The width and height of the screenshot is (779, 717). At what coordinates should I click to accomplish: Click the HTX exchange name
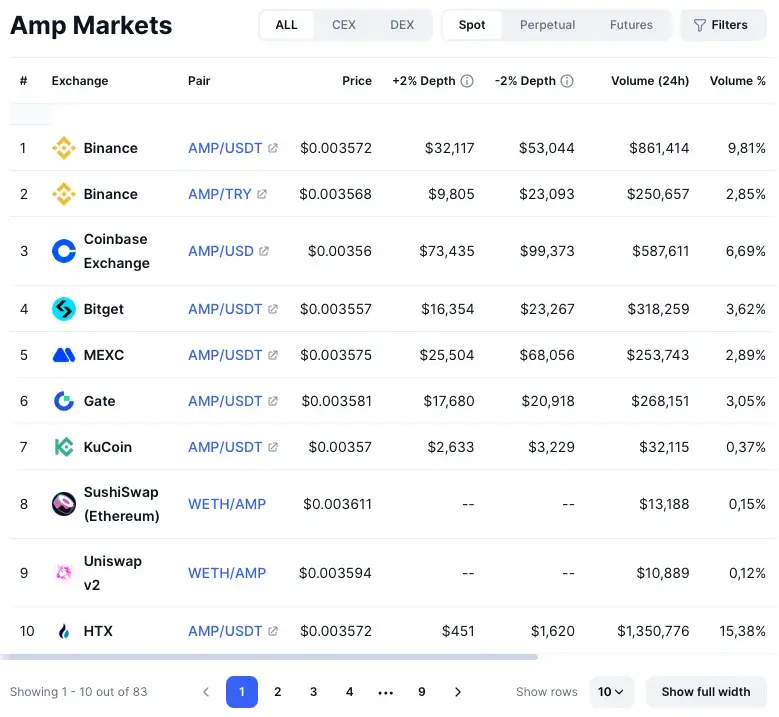click(x=98, y=631)
